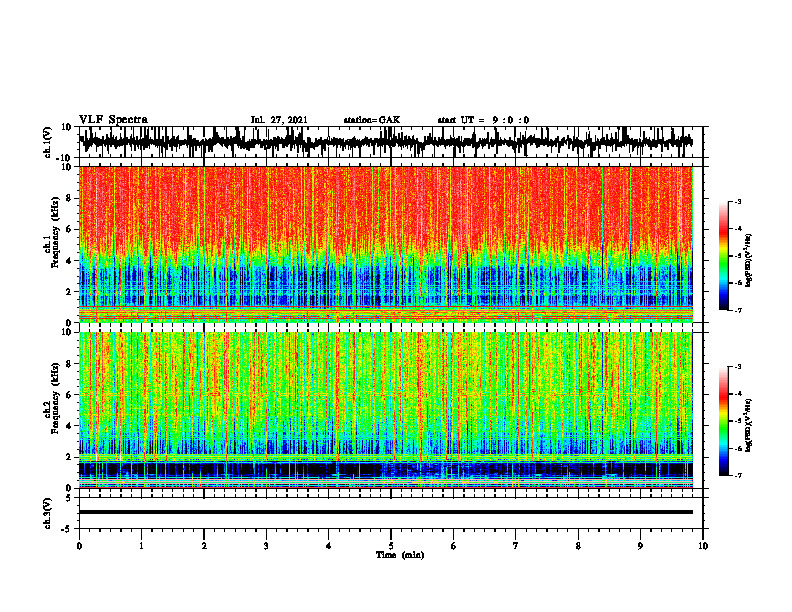
Task: Click the ch.1 voltage waveform trace
Action: pos(386,142)
